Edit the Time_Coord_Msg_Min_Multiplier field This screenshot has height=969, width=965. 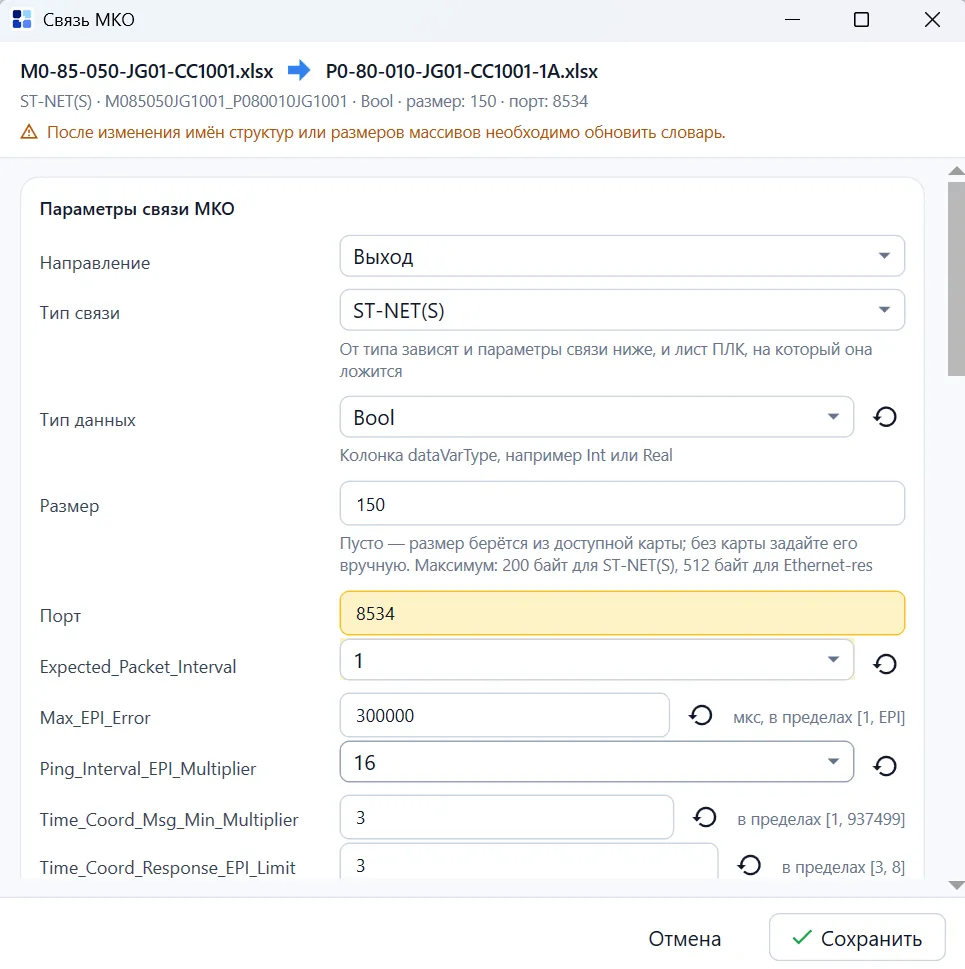[507, 818]
